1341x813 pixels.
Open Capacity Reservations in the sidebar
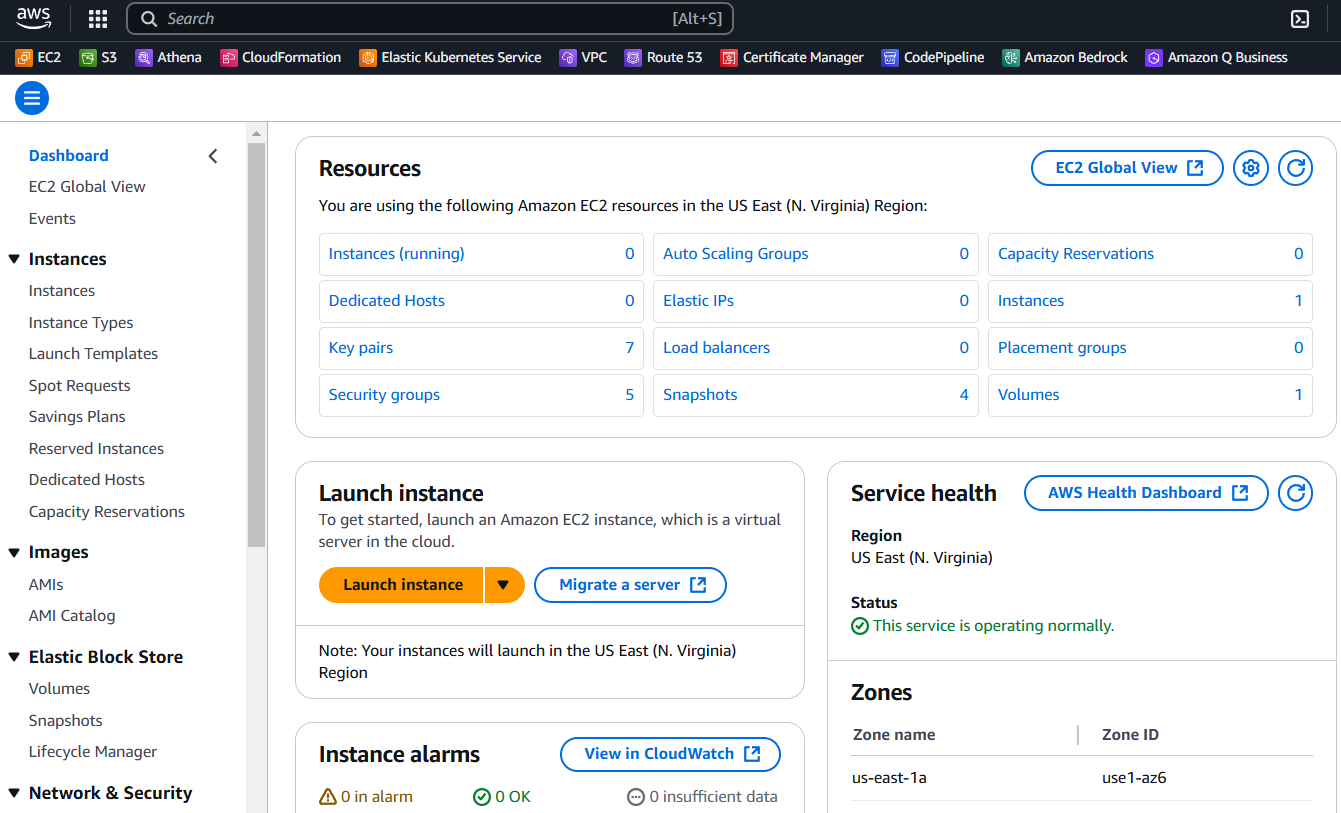pos(107,512)
